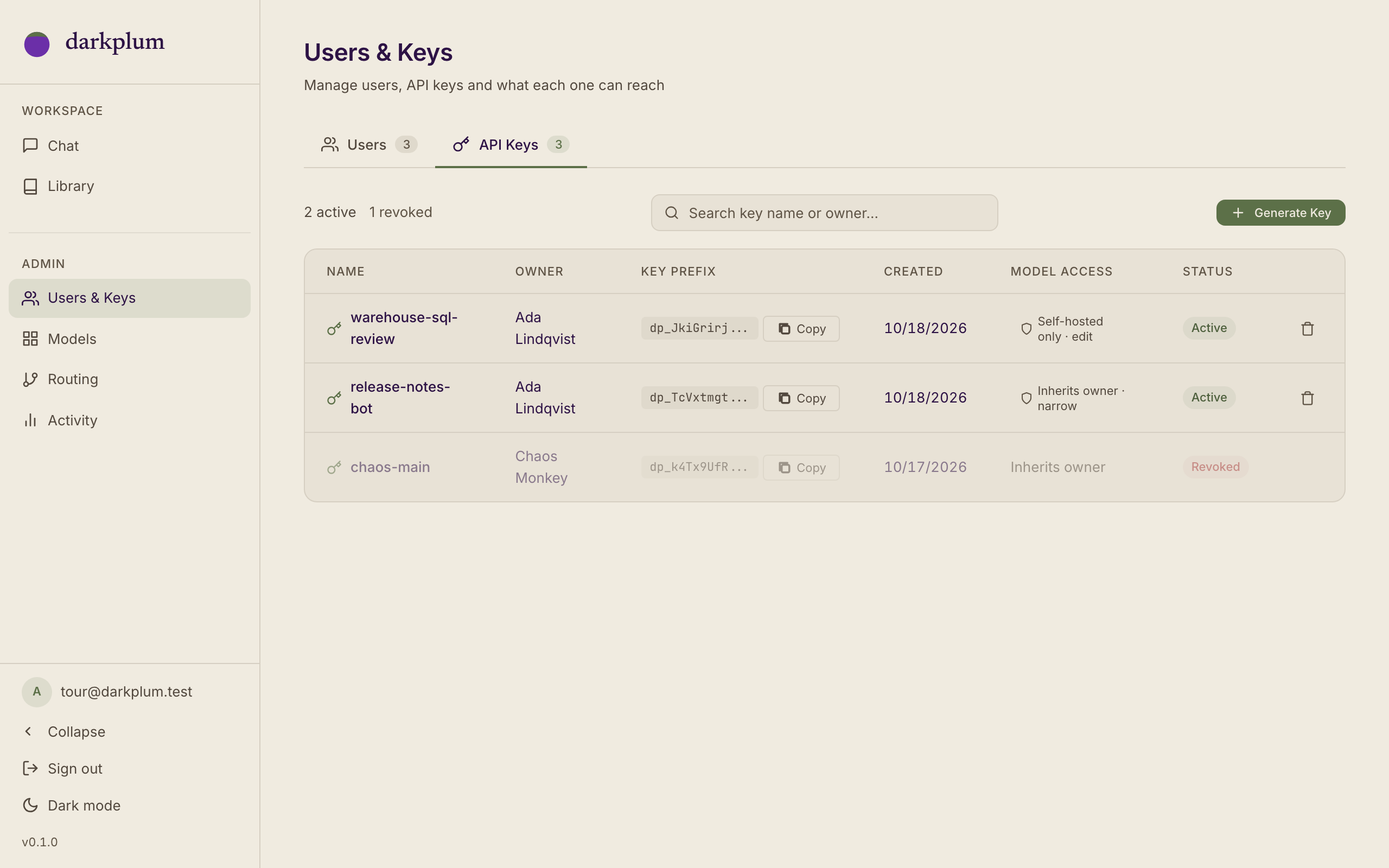1389x868 pixels.
Task: Click the KEY PREFIX column header
Action: click(678, 272)
